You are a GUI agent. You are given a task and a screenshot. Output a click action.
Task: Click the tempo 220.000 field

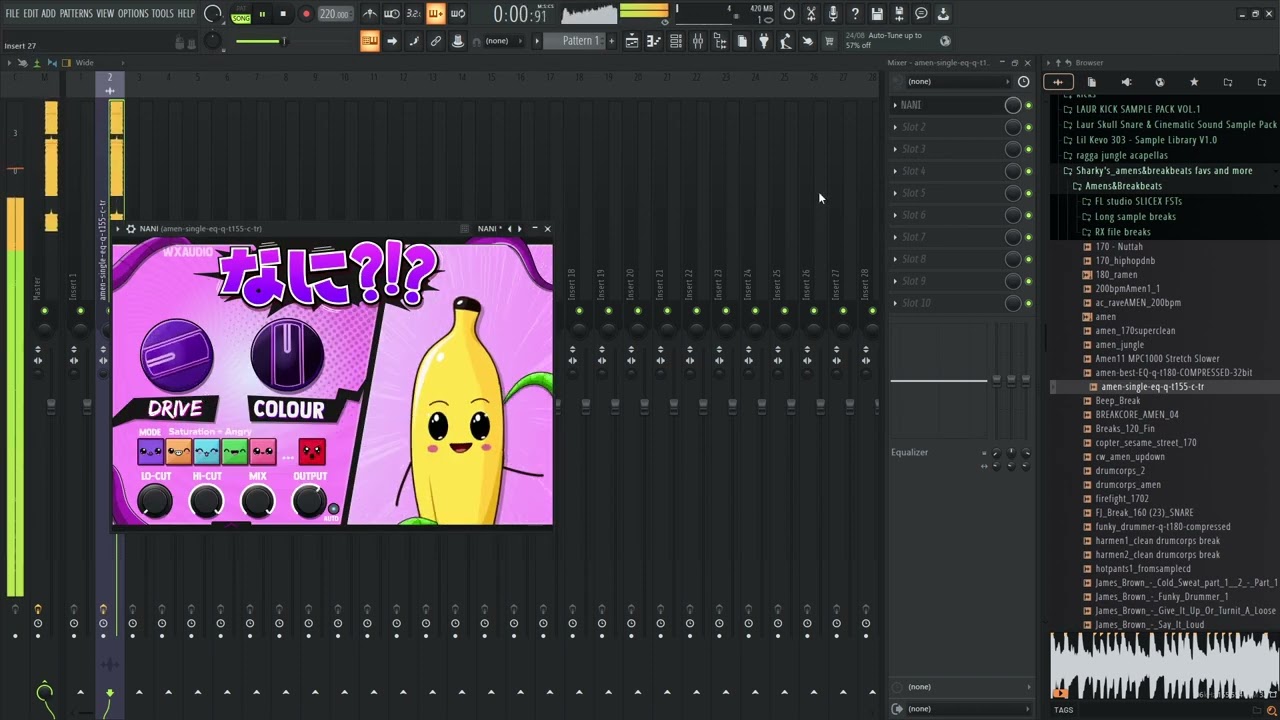point(334,15)
